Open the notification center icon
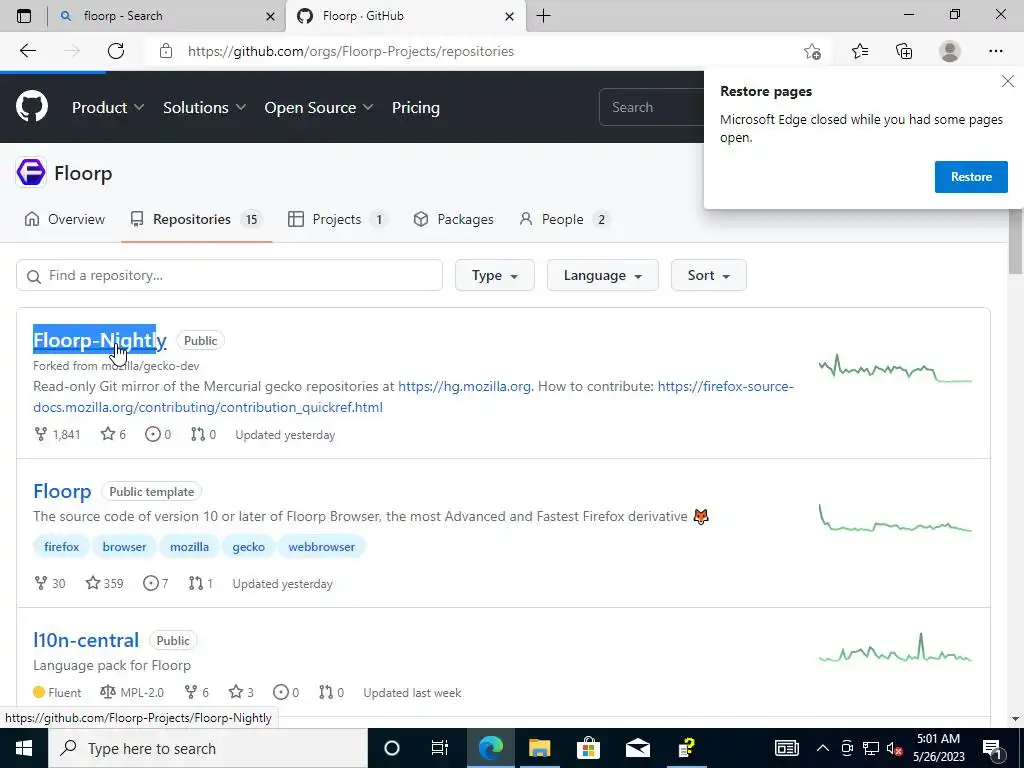This screenshot has height=768, width=1024. pos(992,748)
